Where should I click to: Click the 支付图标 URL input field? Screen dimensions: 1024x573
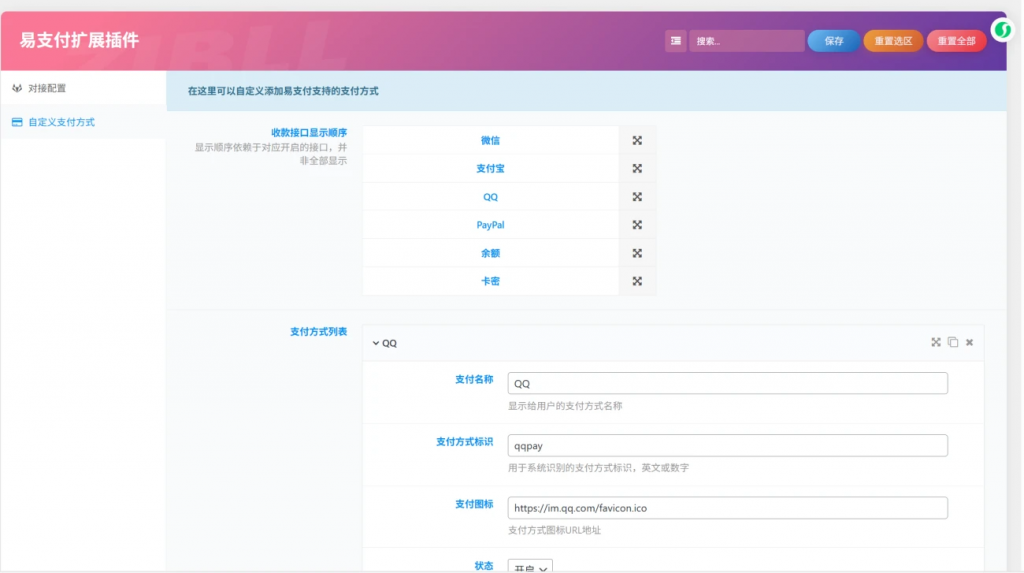[x=727, y=508]
